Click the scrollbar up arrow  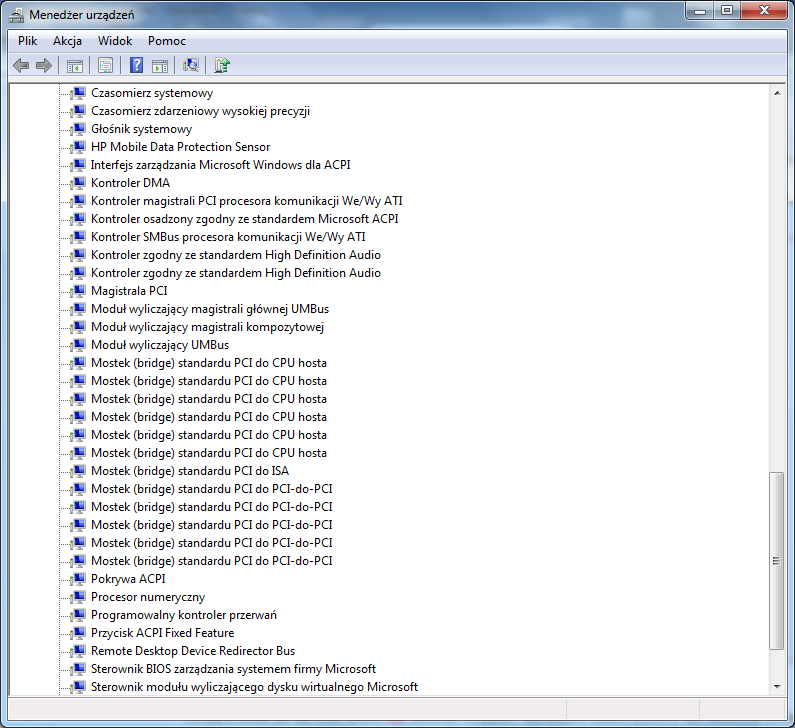coord(777,93)
